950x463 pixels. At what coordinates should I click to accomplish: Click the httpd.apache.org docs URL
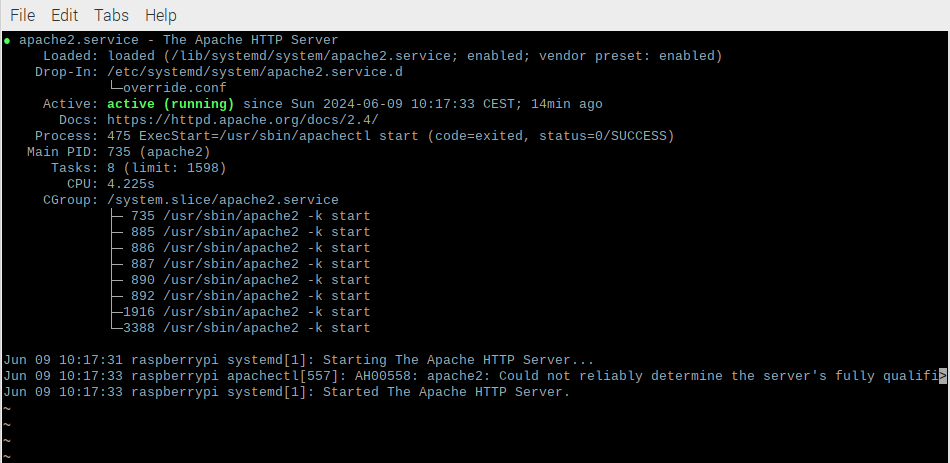[243, 120]
